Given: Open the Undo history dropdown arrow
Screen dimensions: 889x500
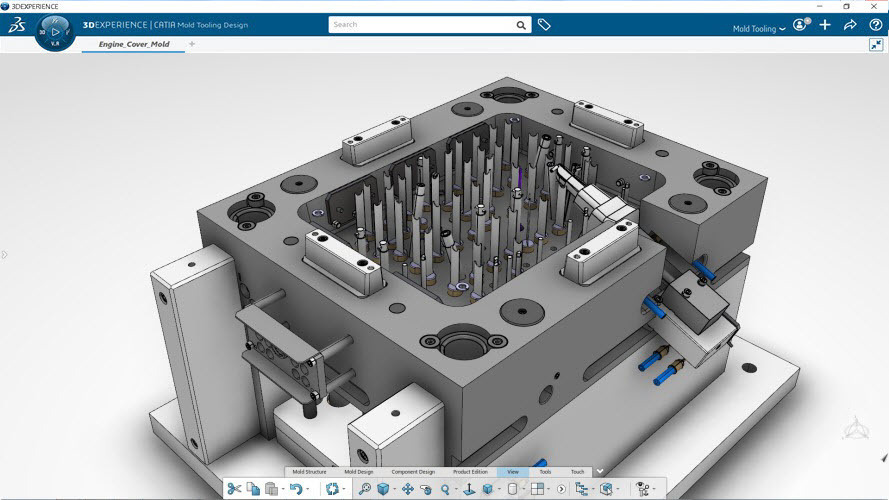Looking at the screenshot, I should (307, 490).
